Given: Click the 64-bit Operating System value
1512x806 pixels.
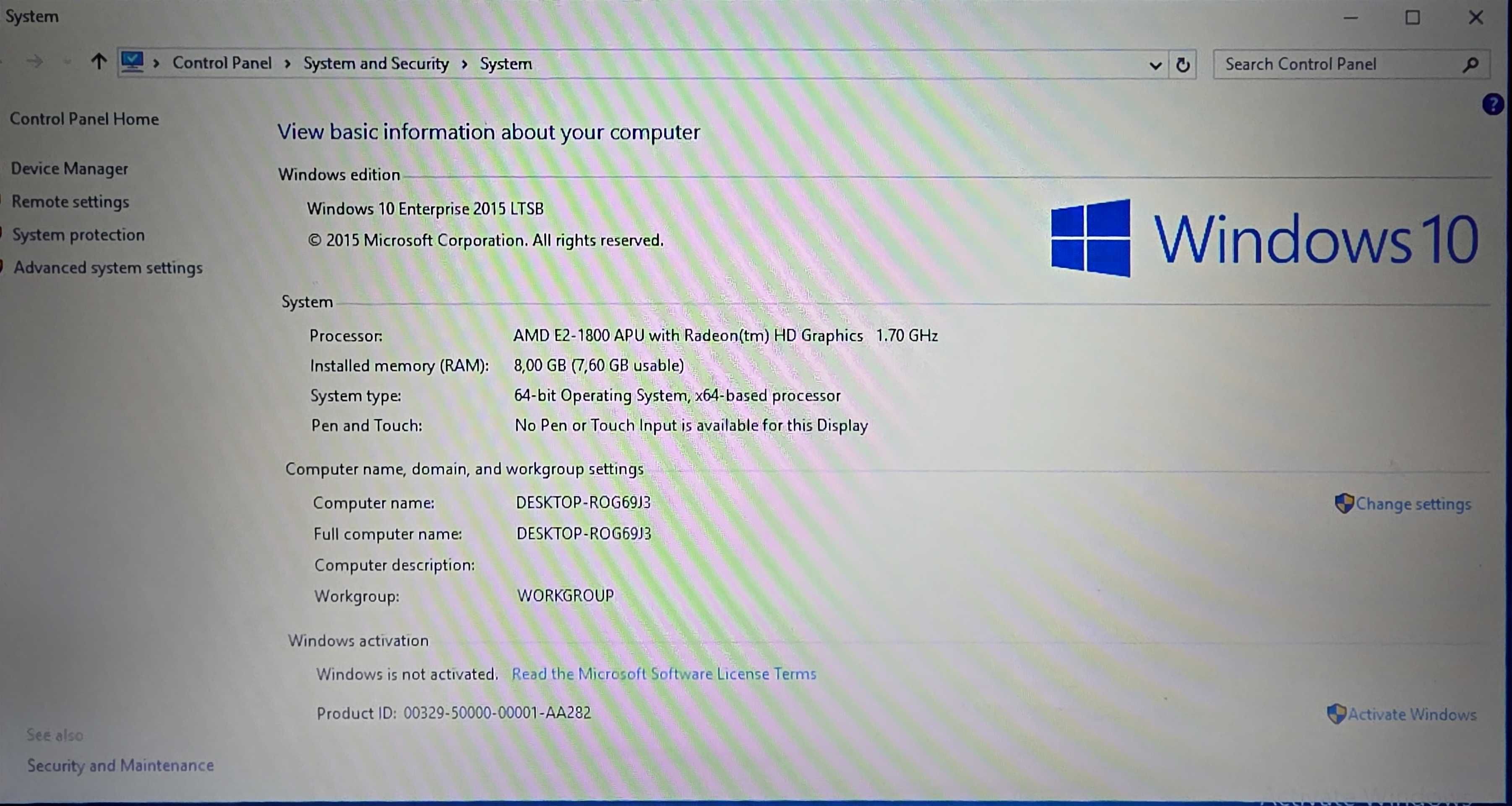Looking at the screenshot, I should point(678,395).
